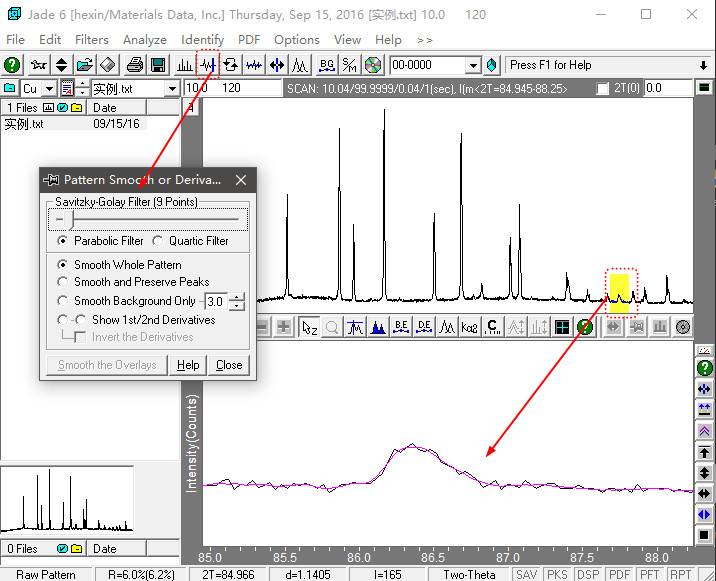Click the profile fitting peaks icon in the main toolbar
The height and width of the screenshot is (581, 716).
click(x=300, y=65)
